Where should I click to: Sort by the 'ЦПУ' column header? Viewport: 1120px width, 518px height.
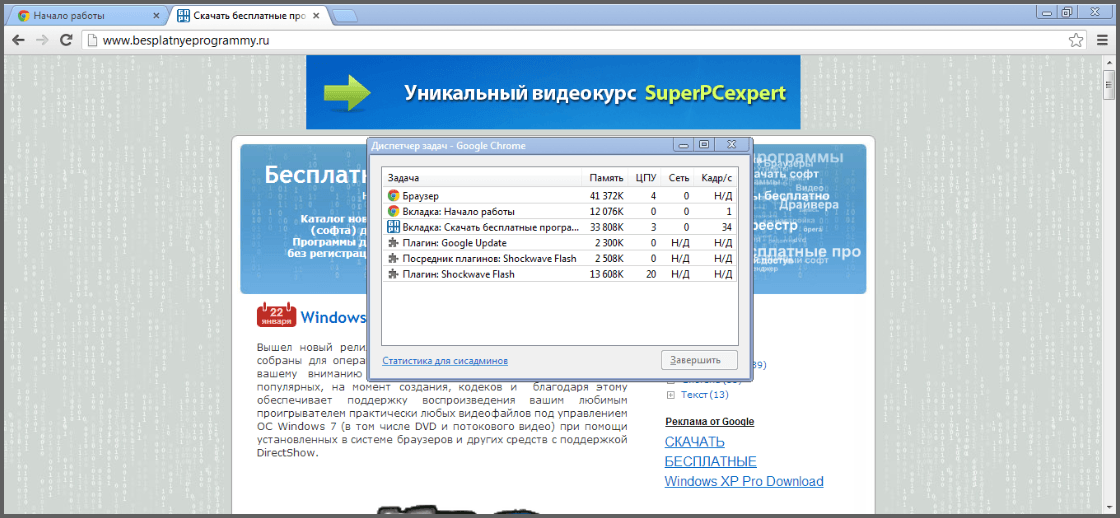644,177
